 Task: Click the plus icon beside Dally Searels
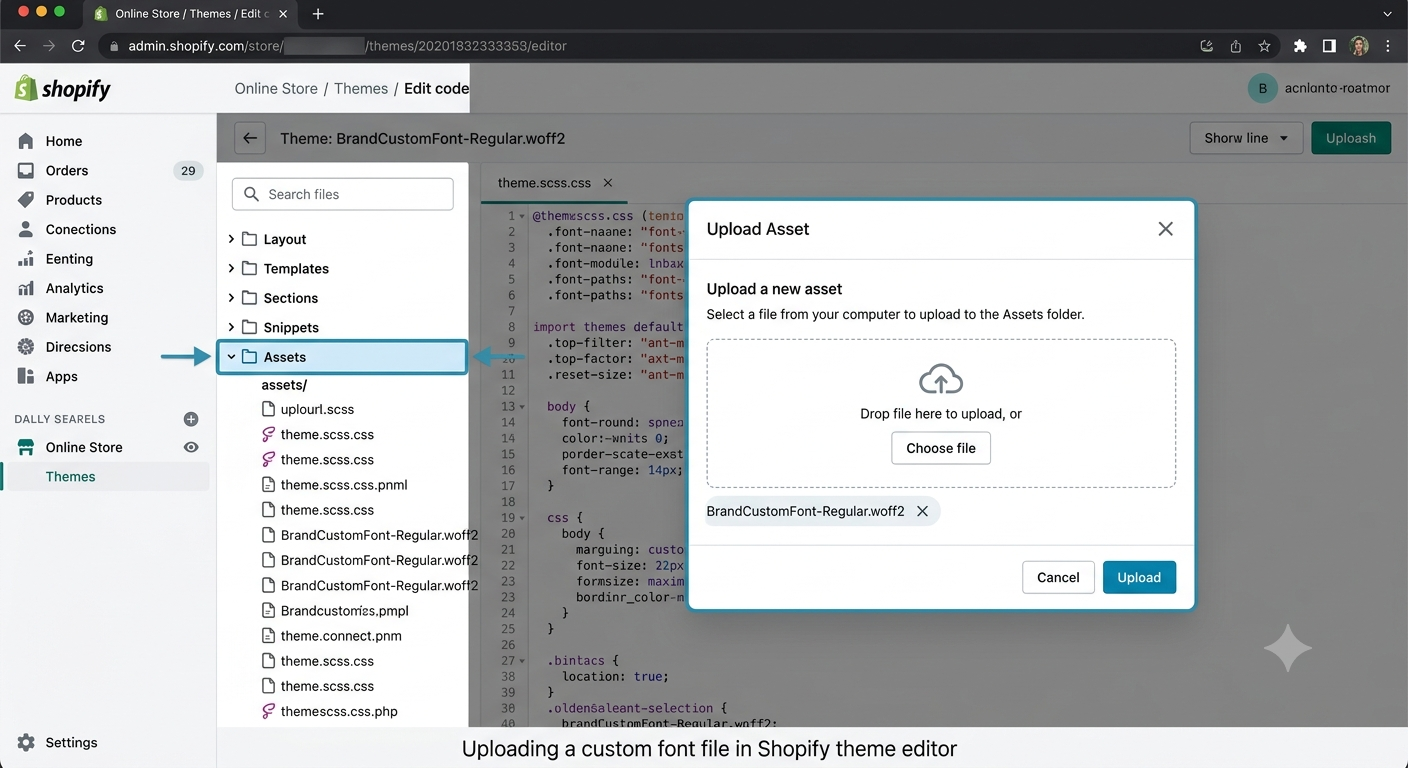191,419
